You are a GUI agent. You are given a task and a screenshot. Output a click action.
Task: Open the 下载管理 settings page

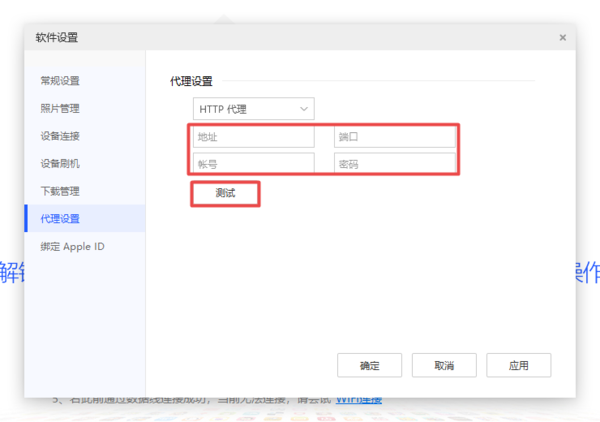[x=60, y=191]
